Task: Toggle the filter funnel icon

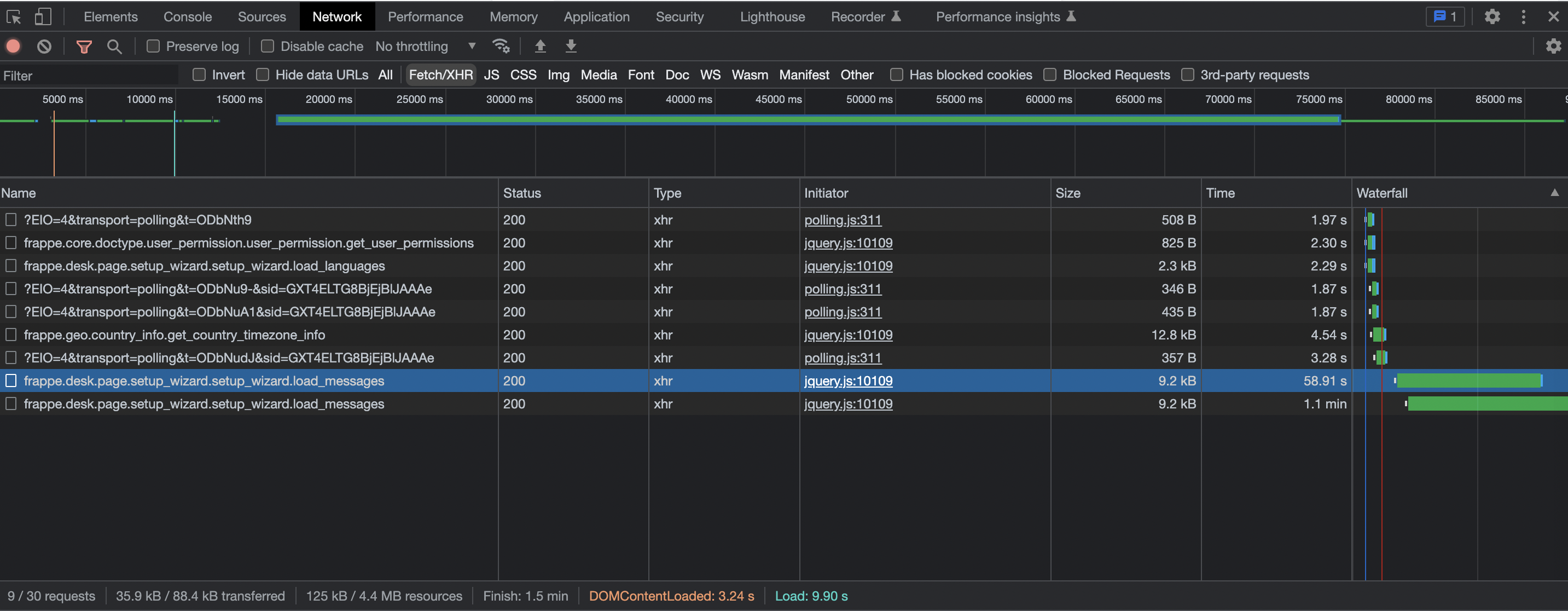Action: (x=84, y=47)
